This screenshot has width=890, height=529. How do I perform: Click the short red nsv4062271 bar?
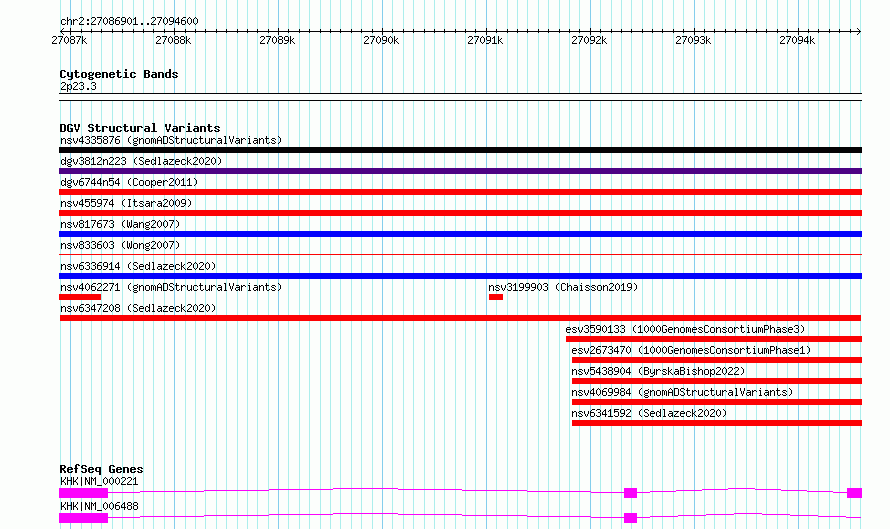tap(80, 297)
